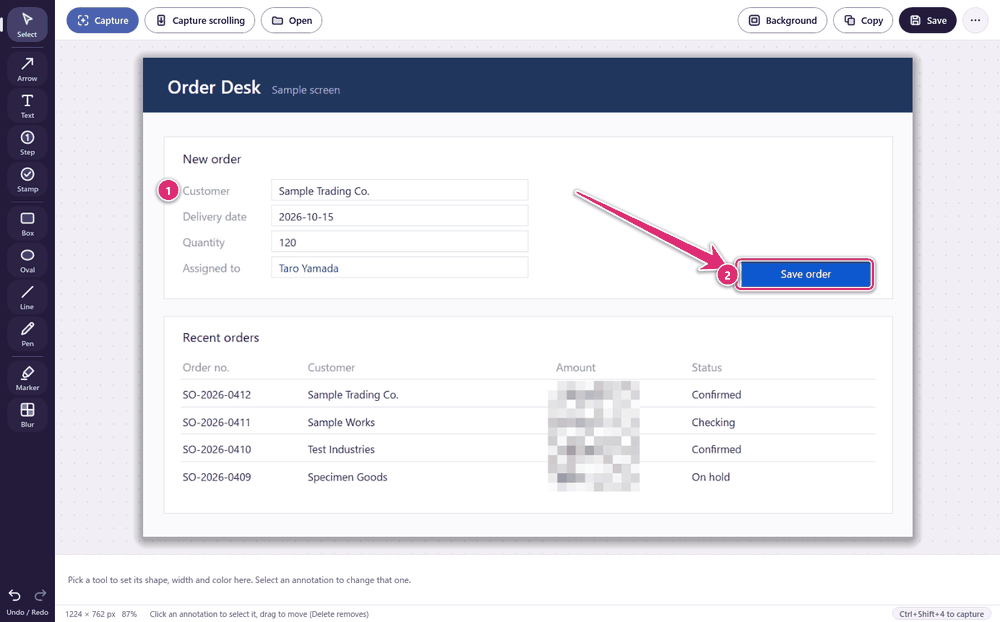This screenshot has height=622, width=1000.
Task: Click order number SO-2026-0411
Action: [216, 422]
